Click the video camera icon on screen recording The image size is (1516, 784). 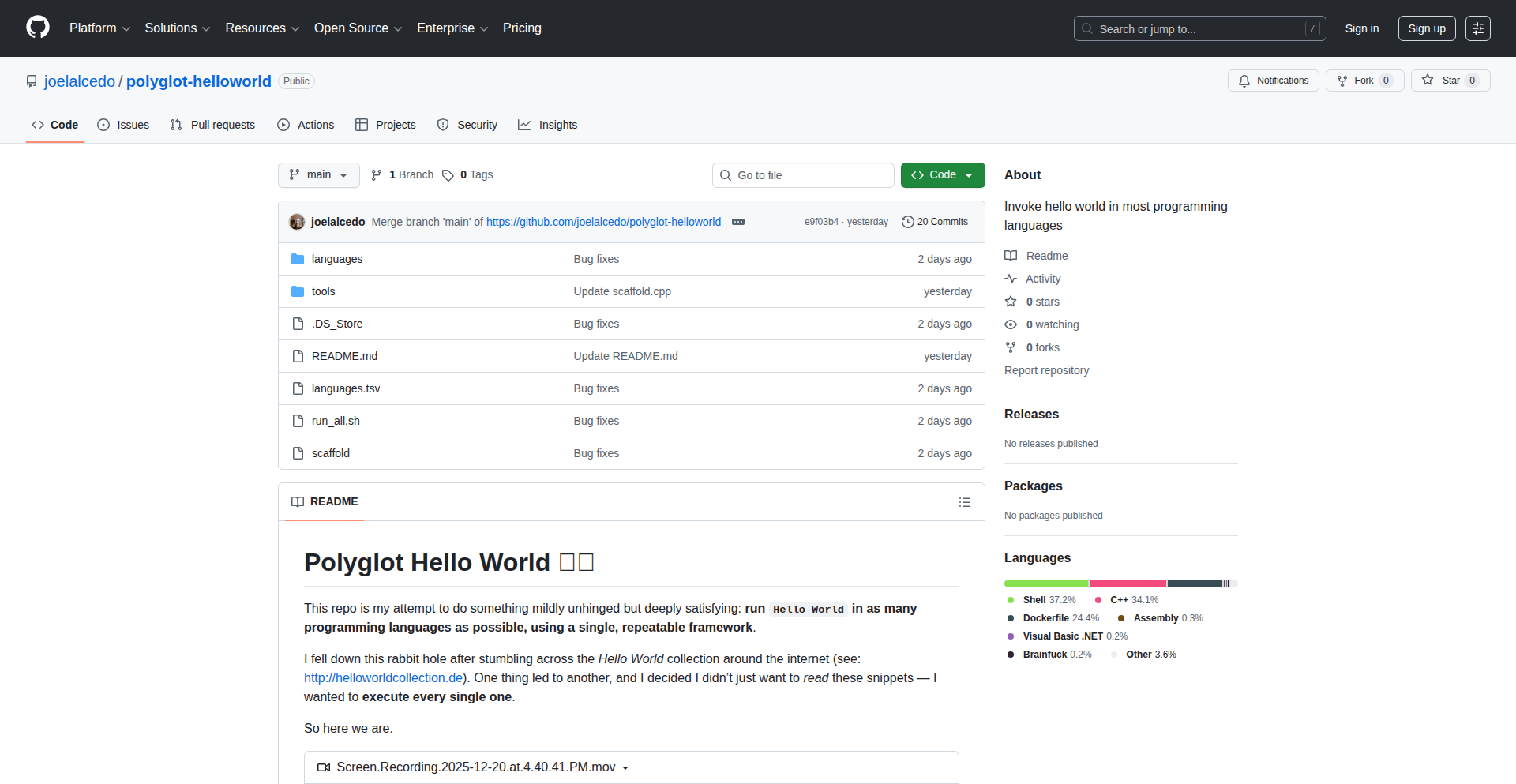(323, 767)
